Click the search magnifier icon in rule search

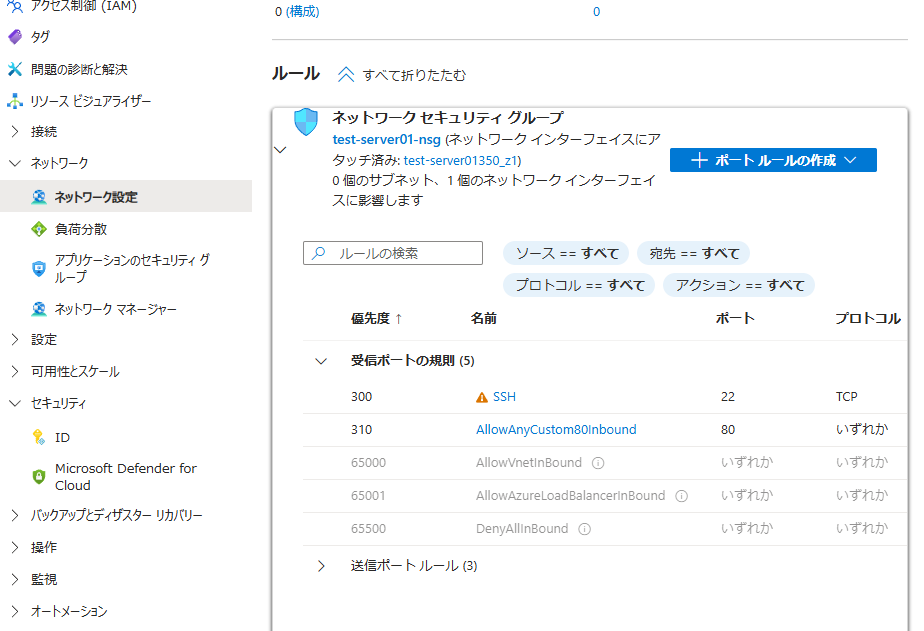[319, 253]
